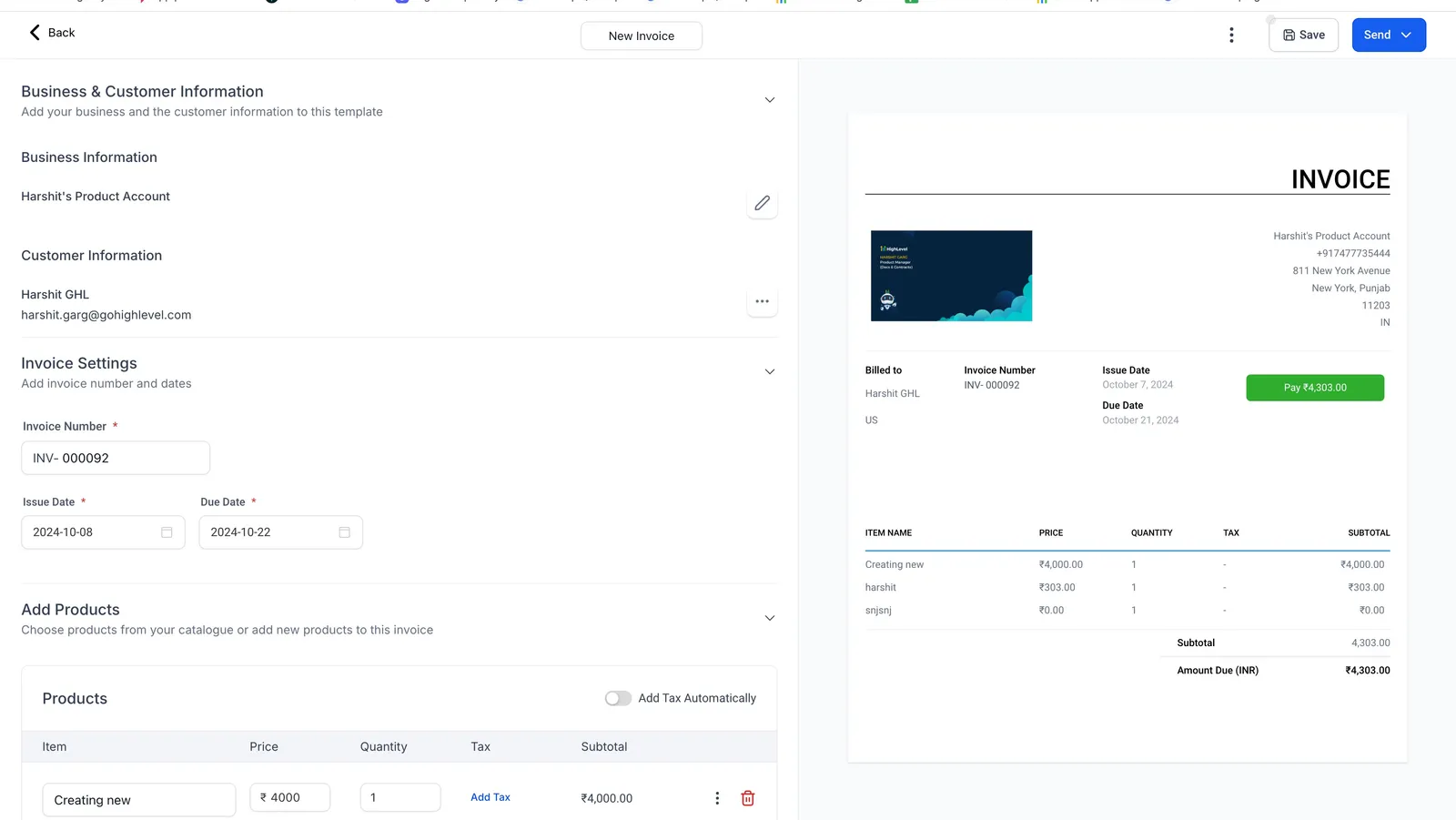
Task: Click the October 21, 2024 due date
Action: tap(1140, 420)
